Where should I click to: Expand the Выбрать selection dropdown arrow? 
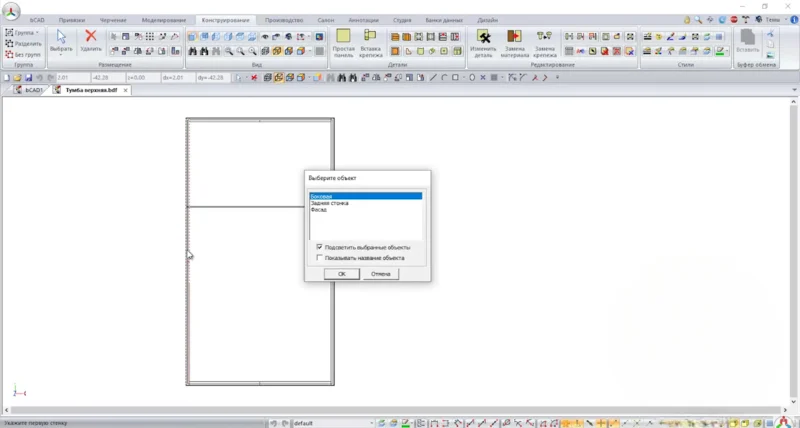point(61,55)
